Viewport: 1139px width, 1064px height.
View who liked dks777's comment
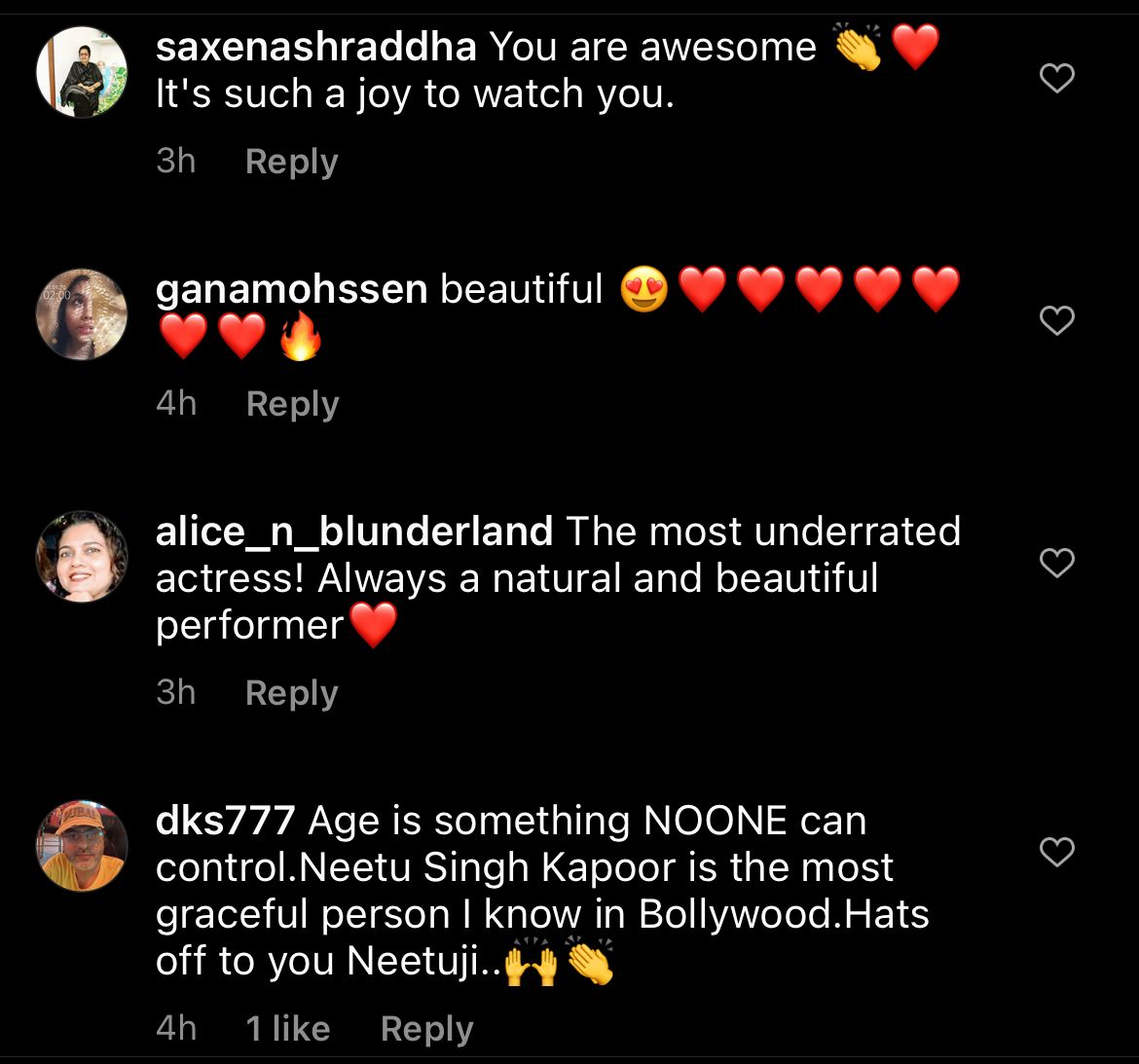pos(288,1029)
